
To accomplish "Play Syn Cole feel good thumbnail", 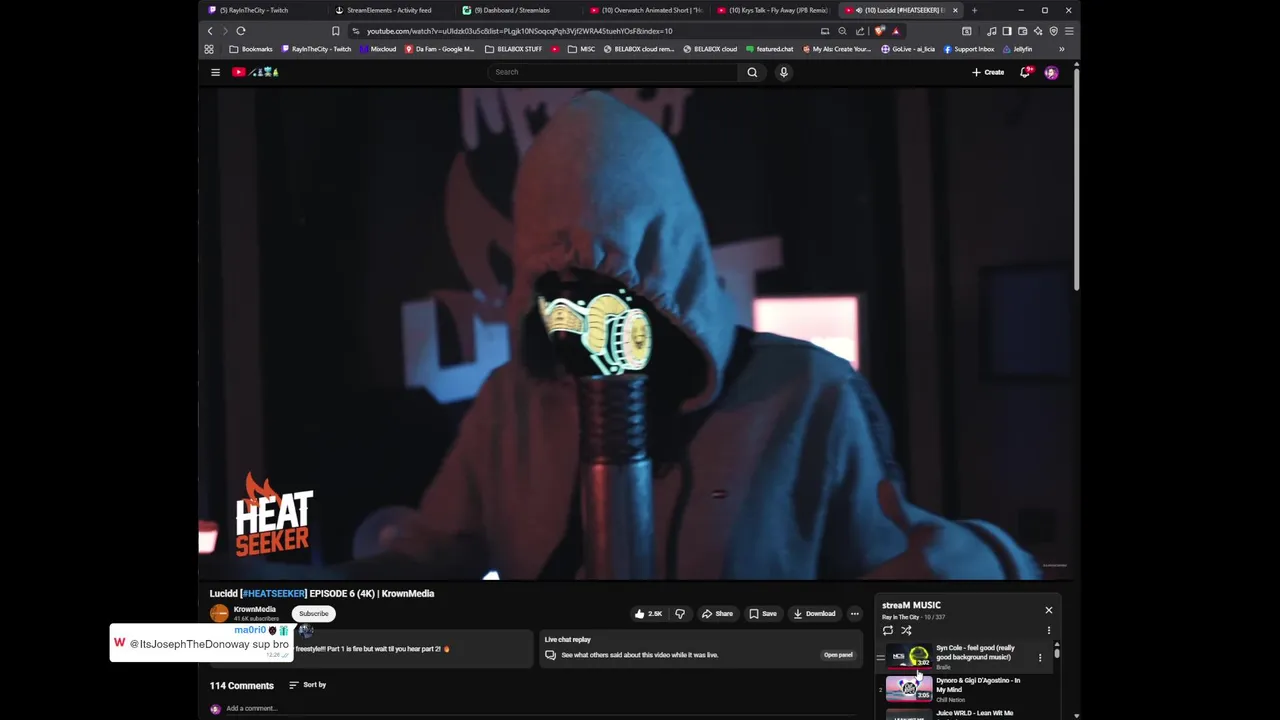I will [909, 657].
